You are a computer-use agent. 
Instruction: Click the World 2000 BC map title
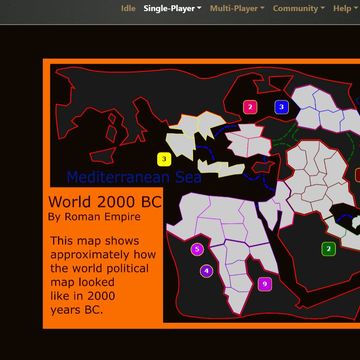[105, 202]
